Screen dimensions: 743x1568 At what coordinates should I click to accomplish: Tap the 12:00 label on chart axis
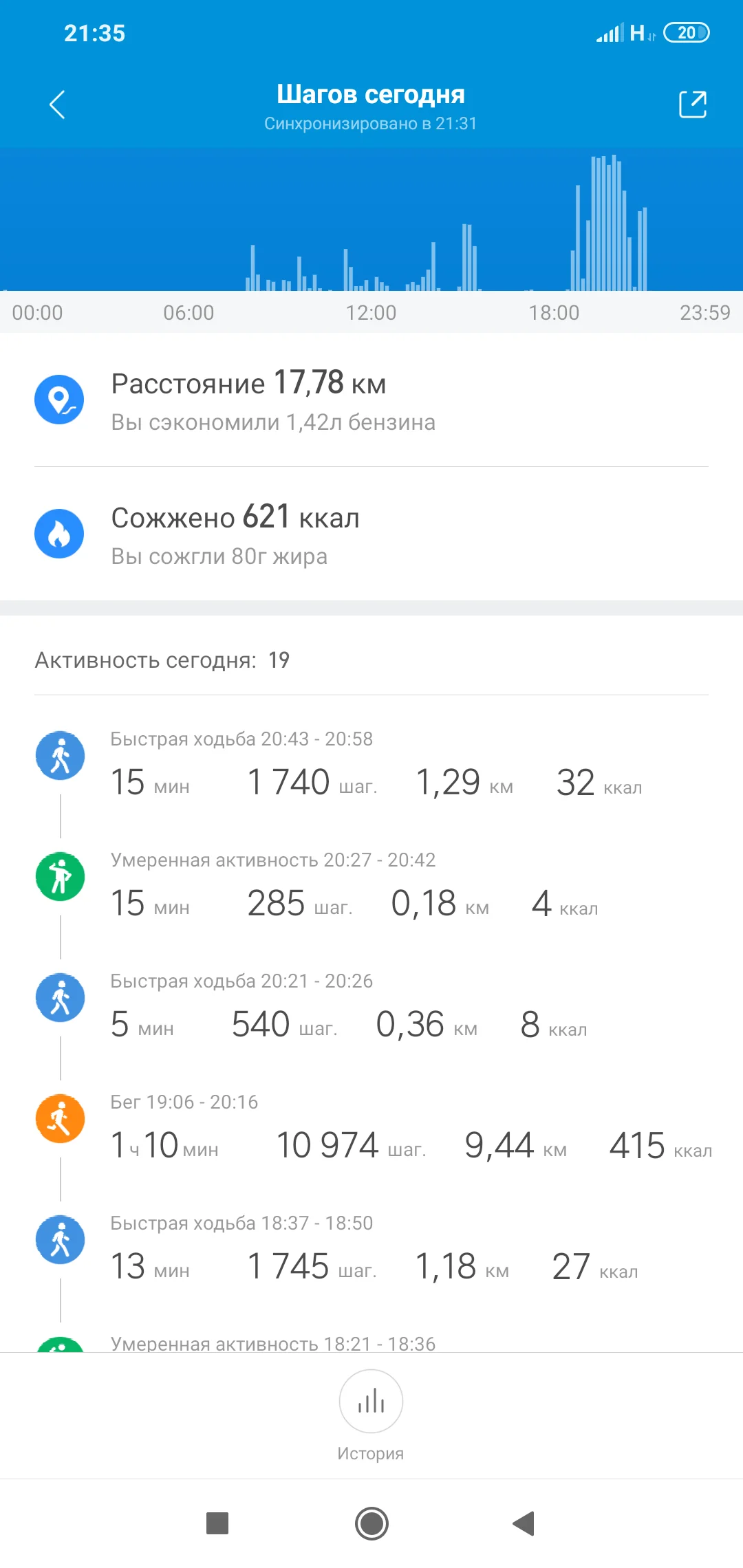[x=371, y=313]
